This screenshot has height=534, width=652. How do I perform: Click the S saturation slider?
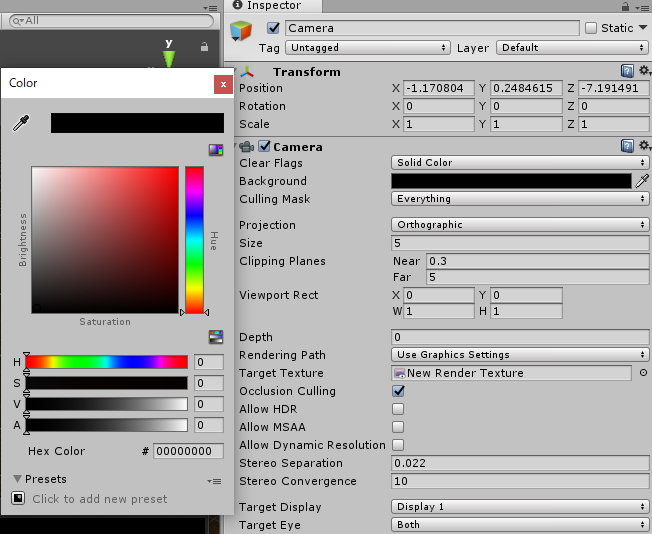106,383
